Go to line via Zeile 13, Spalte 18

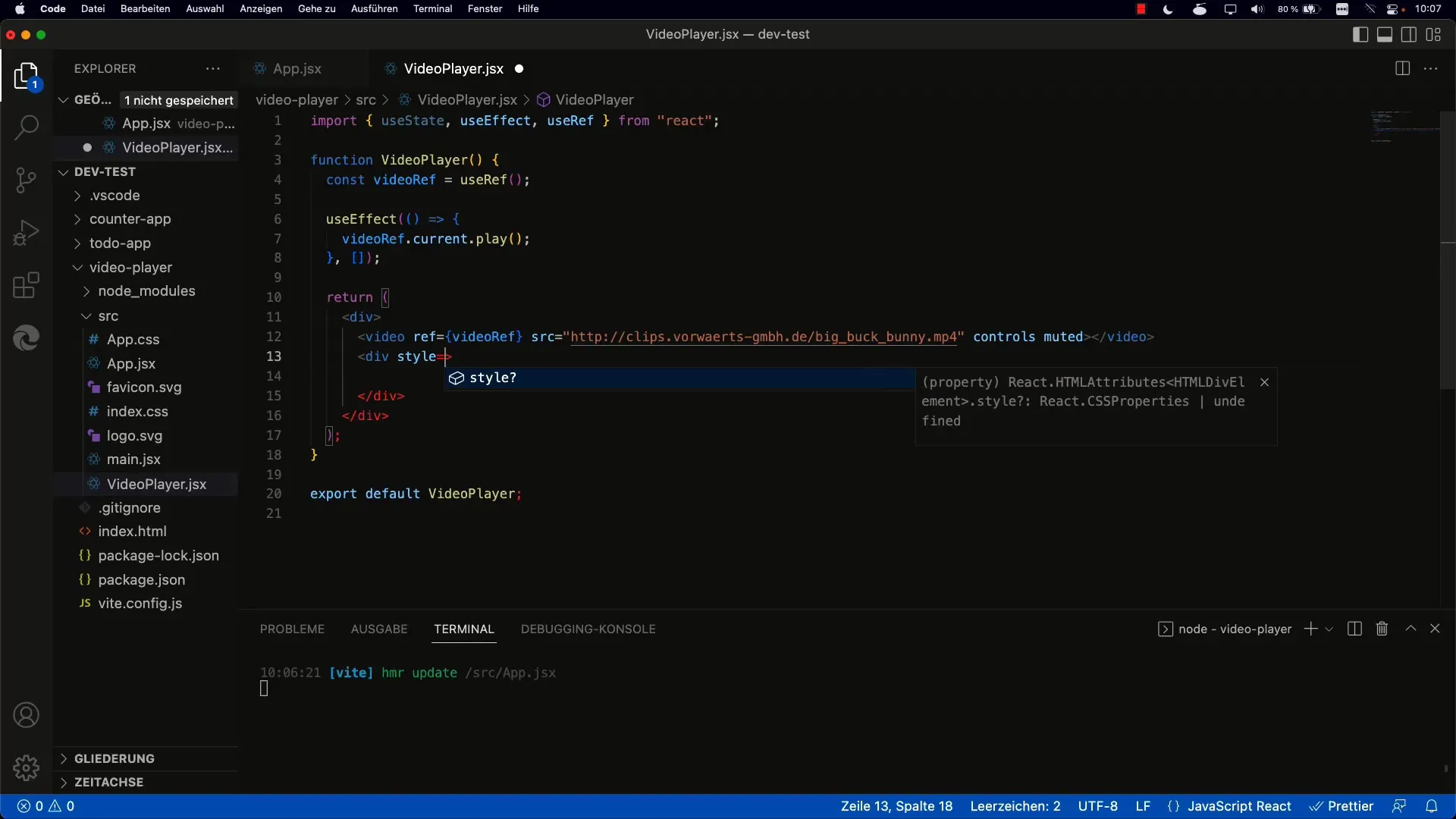(x=896, y=806)
